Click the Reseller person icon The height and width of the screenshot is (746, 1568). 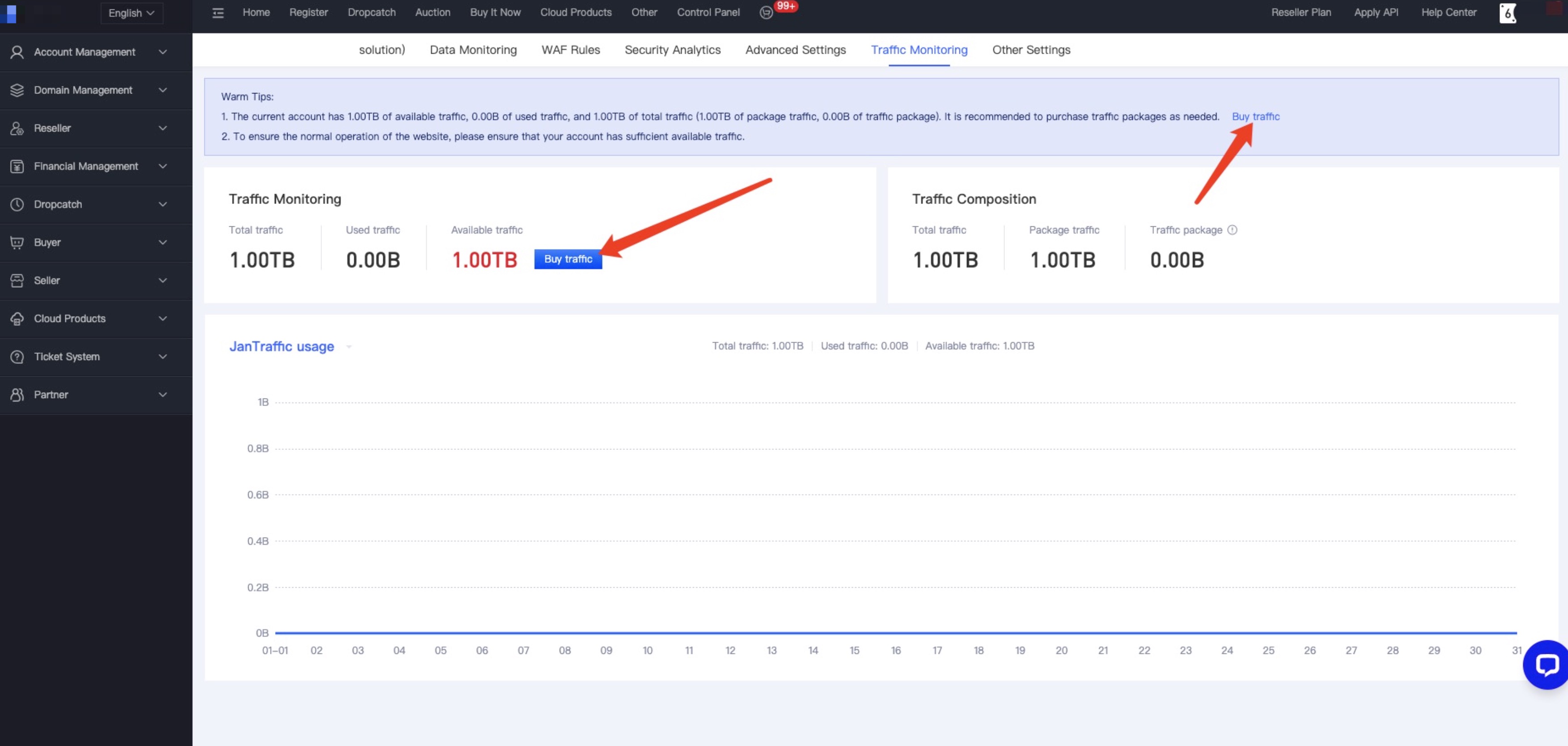[x=17, y=128]
